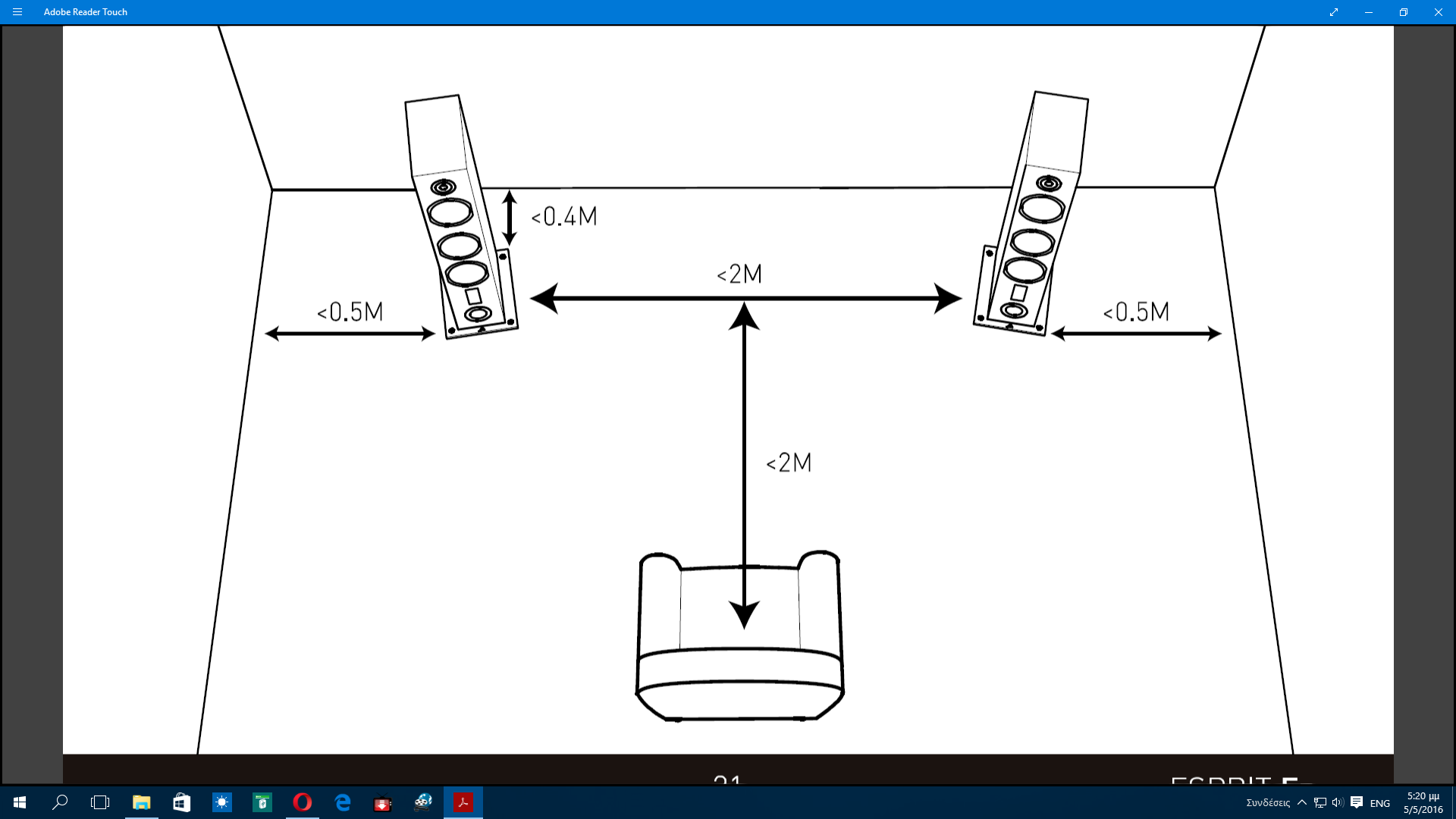The height and width of the screenshot is (819, 1456).
Task: Open the Action Center notifications icon
Action: coord(1357,802)
